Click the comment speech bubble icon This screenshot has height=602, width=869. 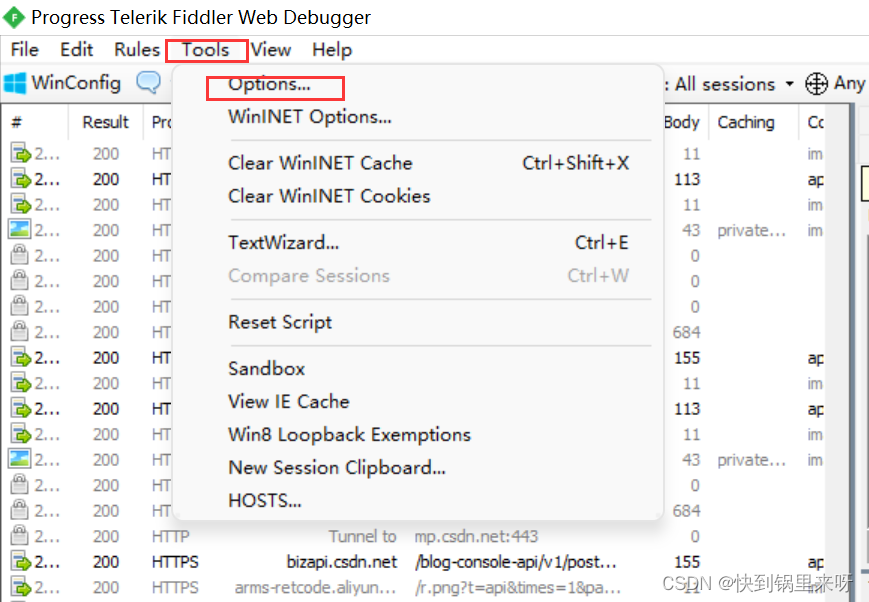[148, 83]
